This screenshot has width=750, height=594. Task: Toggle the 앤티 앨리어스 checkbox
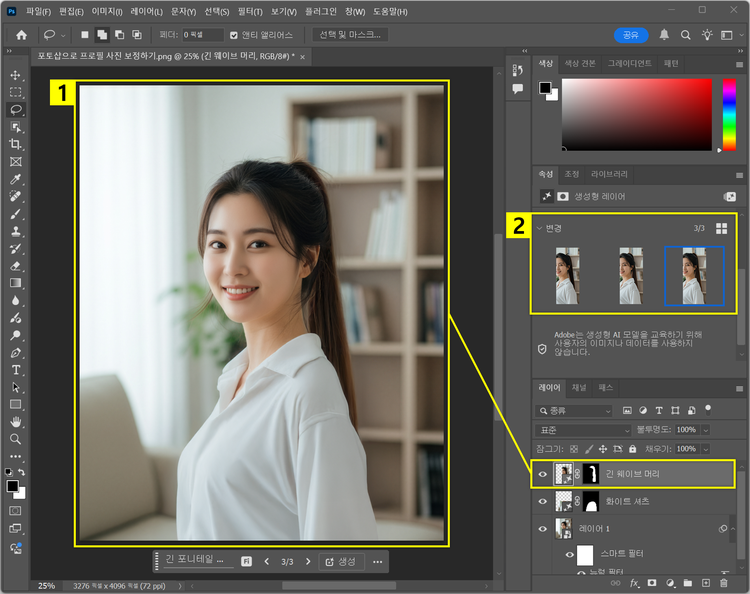pyautogui.click(x=234, y=35)
